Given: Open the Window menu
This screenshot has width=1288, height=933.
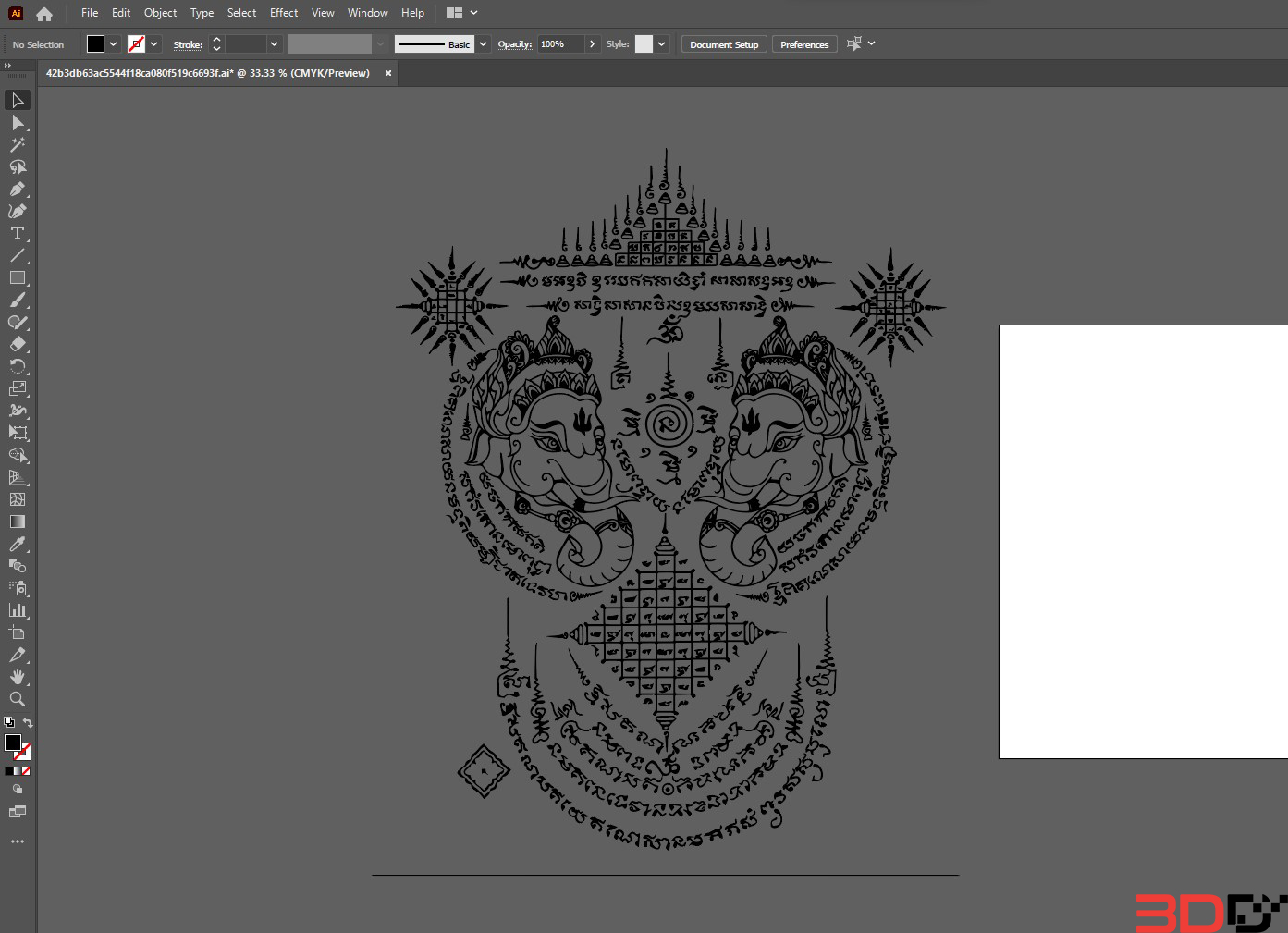Looking at the screenshot, I should [367, 13].
